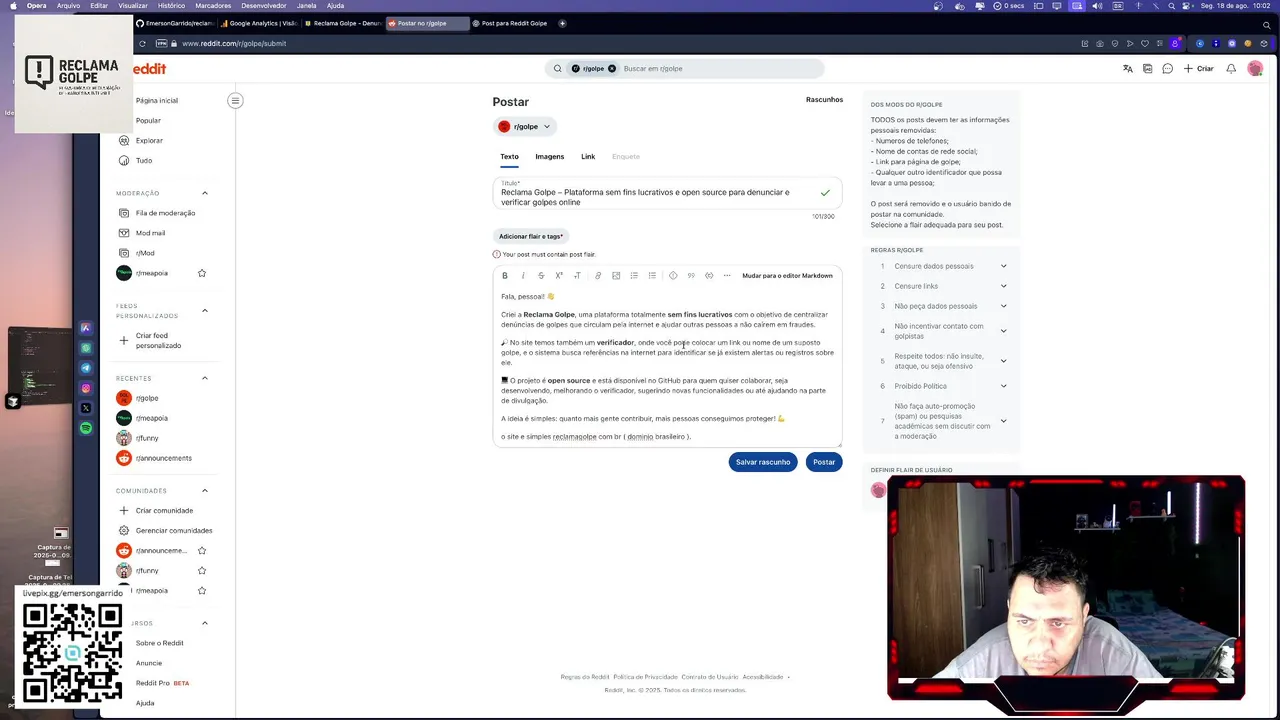The height and width of the screenshot is (720, 1280).
Task: Open the notifications bell
Action: pos(1231,69)
